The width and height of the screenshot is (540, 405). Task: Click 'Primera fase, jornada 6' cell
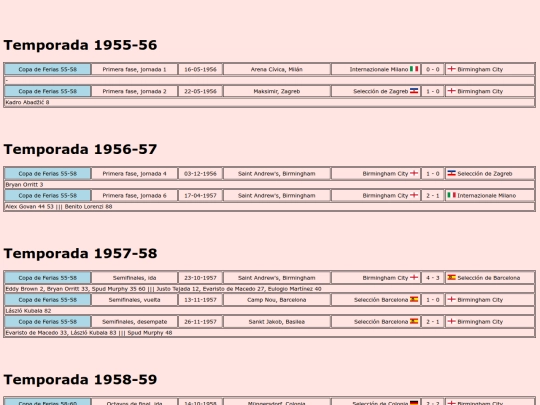[x=135, y=196]
